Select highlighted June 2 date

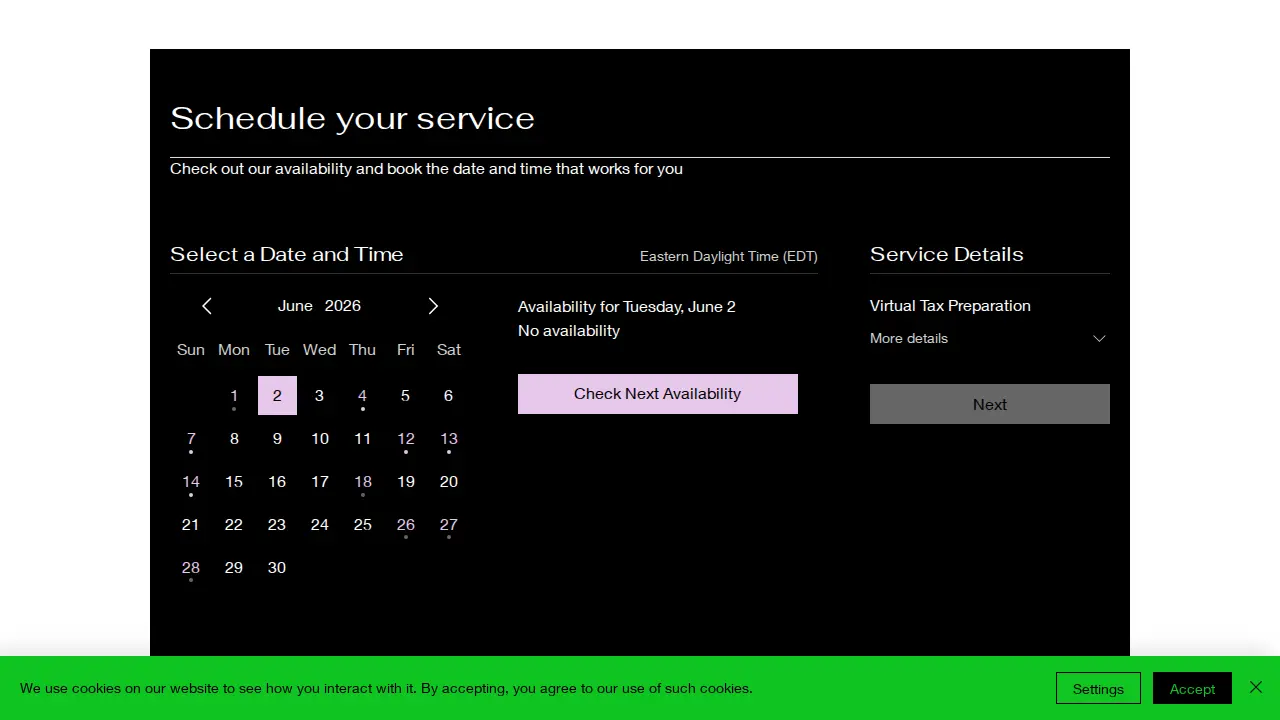(x=277, y=396)
